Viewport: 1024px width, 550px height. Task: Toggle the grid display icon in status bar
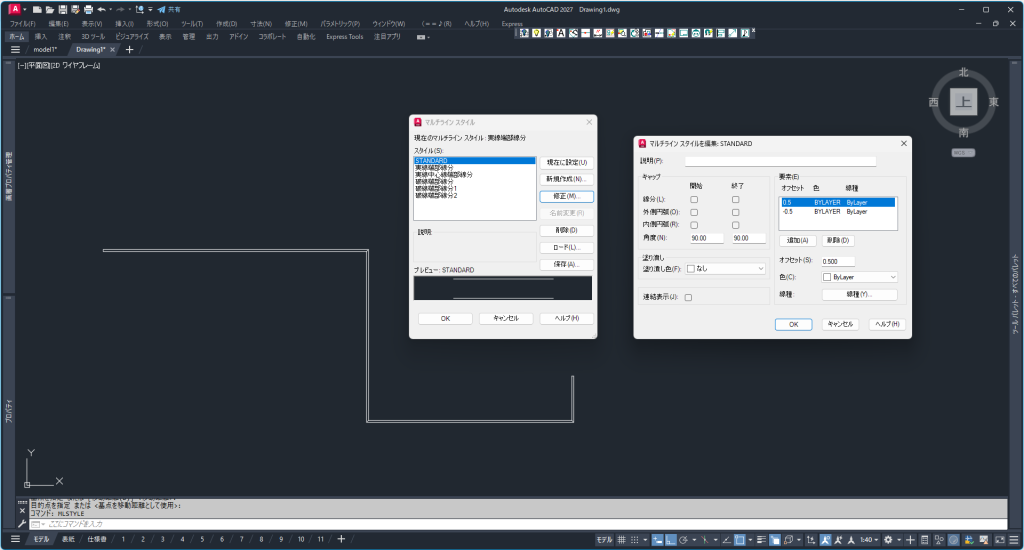click(x=621, y=540)
